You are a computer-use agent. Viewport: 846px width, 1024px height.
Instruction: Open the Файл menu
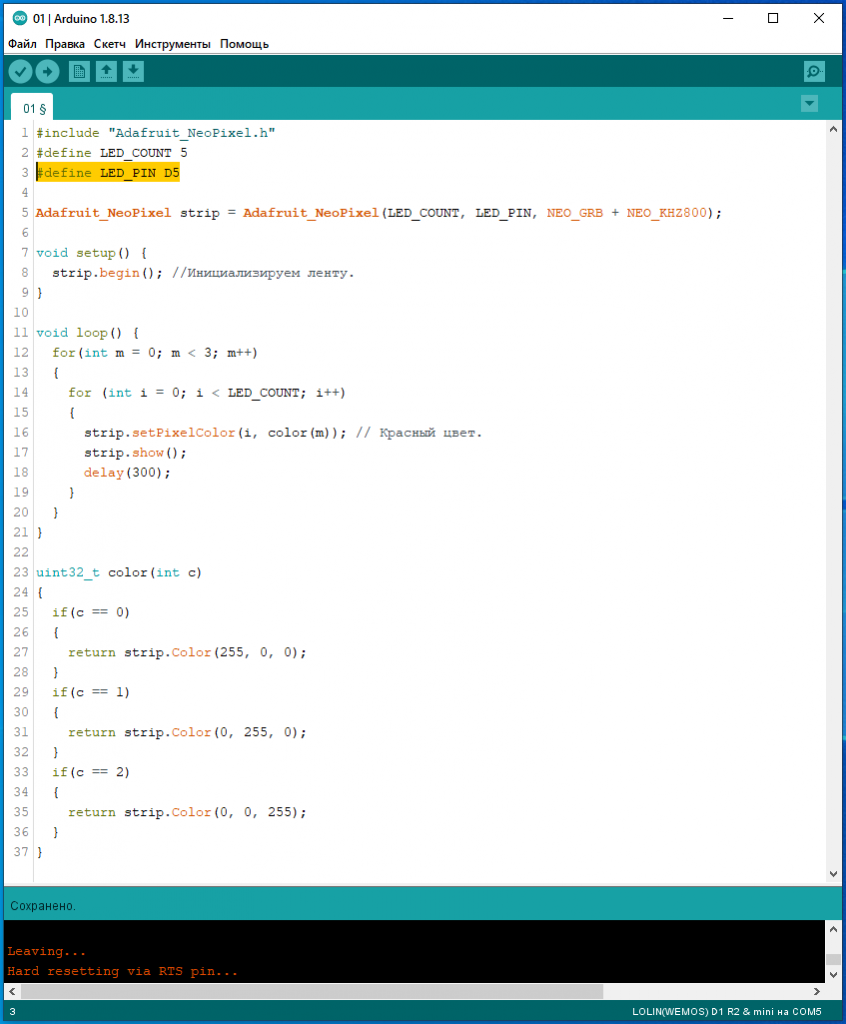pos(22,44)
